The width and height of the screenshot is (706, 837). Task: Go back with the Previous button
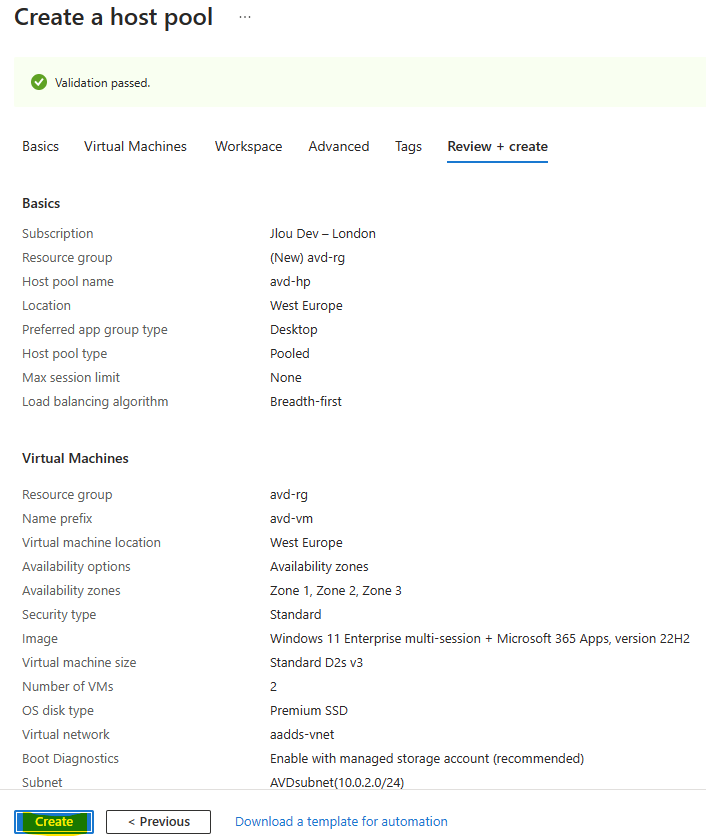click(x=158, y=822)
